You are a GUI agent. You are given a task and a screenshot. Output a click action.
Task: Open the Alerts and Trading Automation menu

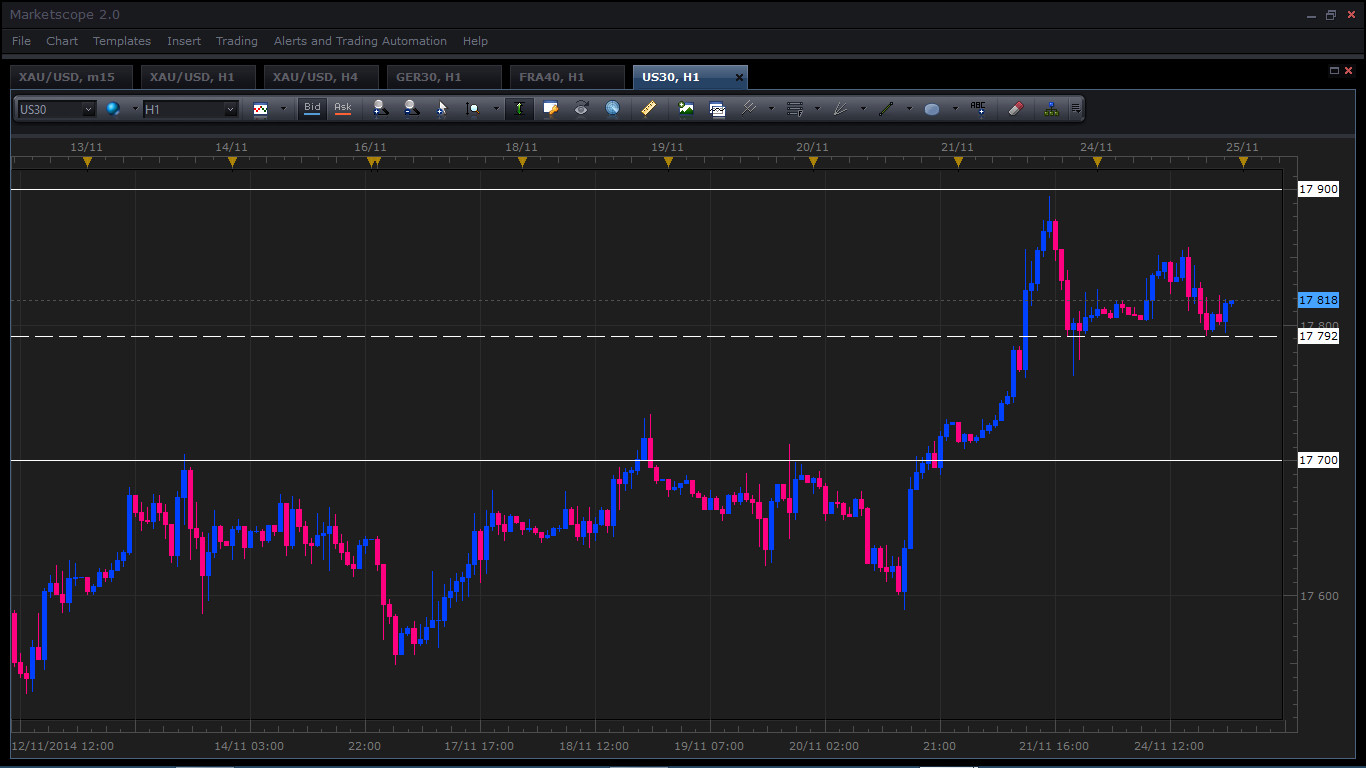[360, 41]
